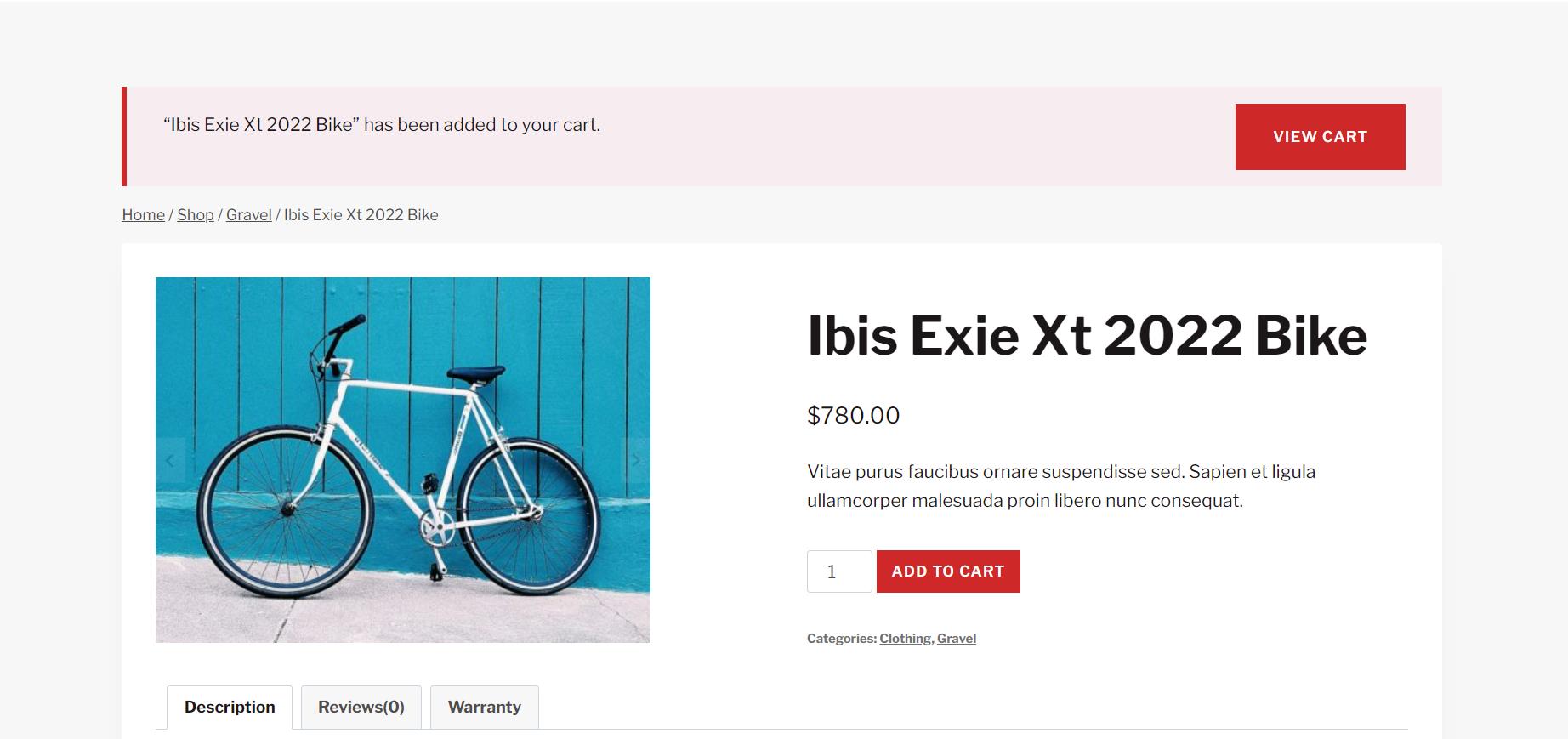The width and height of the screenshot is (1568, 739).
Task: Show the next product image with right arrow
Action: [636, 460]
